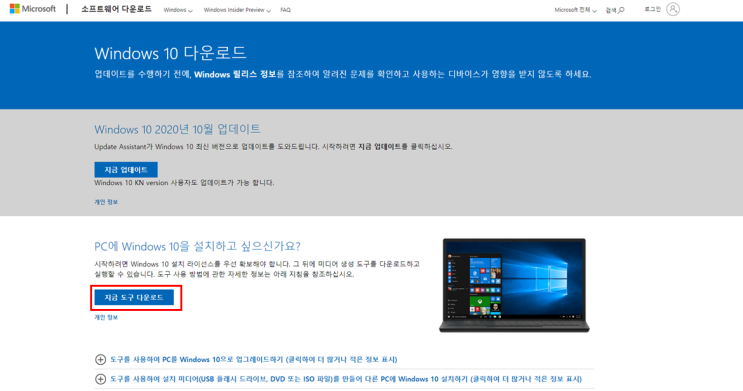
Task: Open the Microsoft 전체 dropdown
Action: pos(575,10)
